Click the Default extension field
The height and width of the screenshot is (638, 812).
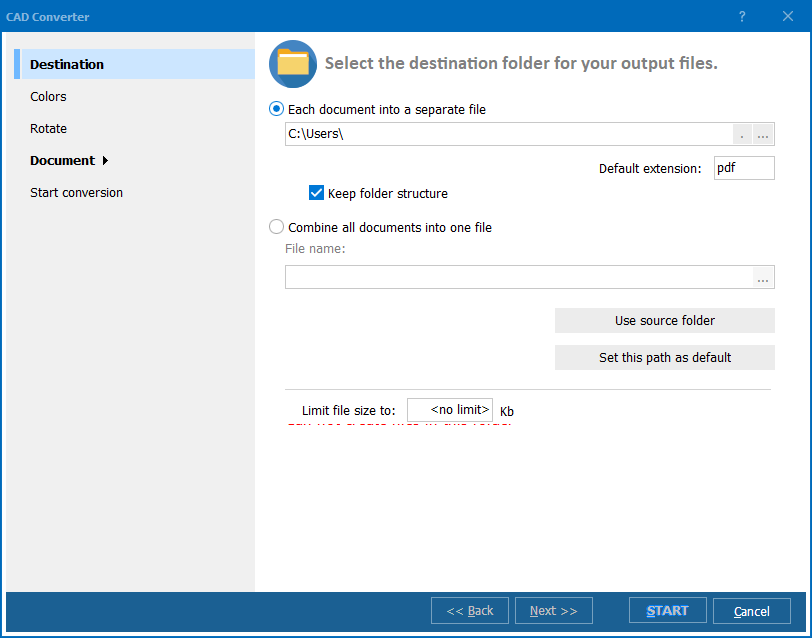pos(744,168)
